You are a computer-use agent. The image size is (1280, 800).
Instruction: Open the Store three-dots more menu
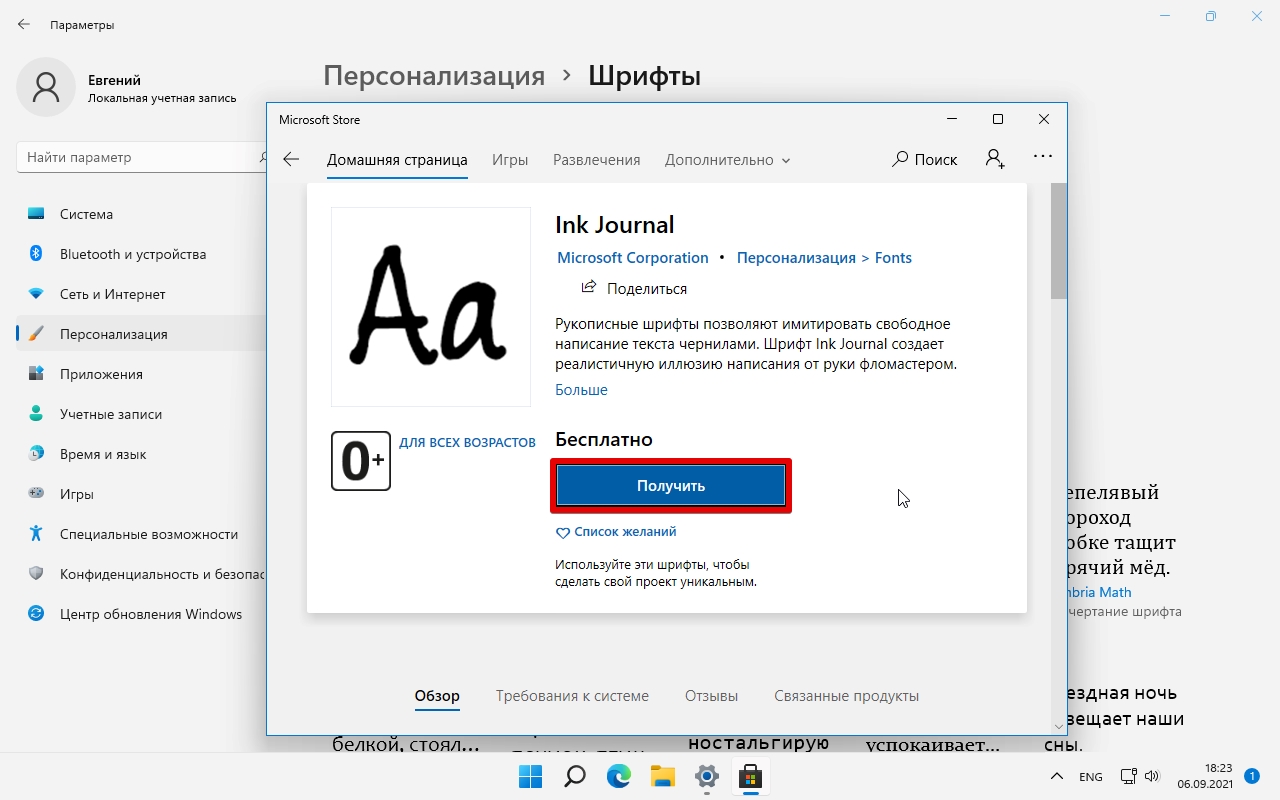coord(1043,157)
